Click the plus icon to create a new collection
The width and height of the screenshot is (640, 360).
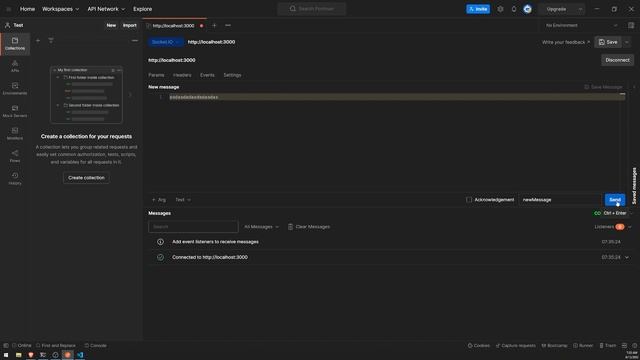point(38,40)
